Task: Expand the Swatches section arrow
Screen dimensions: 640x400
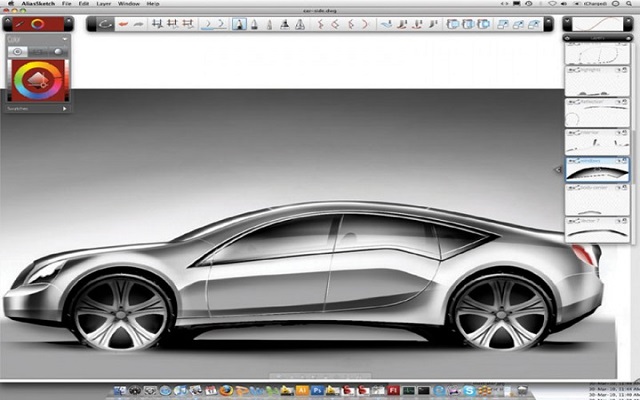Action: (64, 109)
